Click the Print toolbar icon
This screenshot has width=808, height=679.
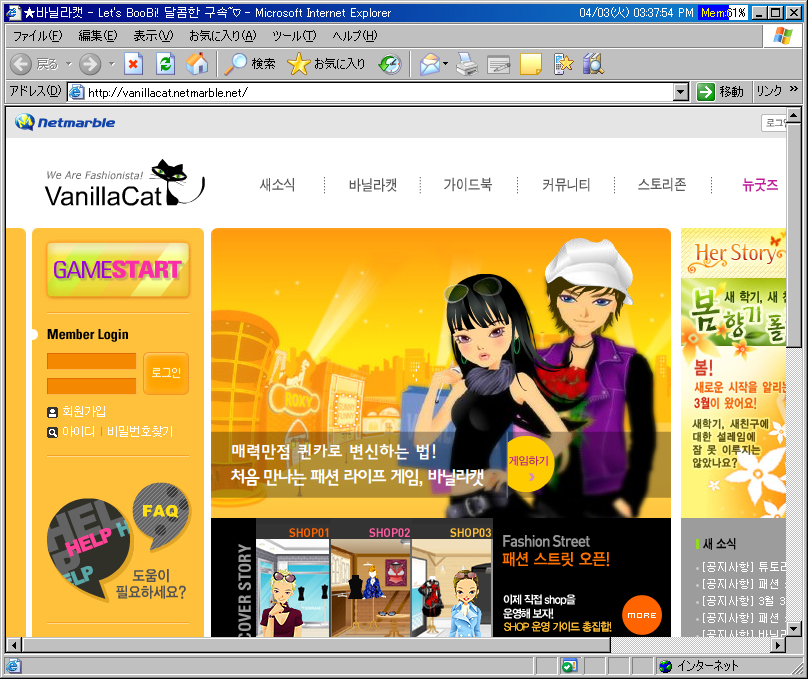467,64
